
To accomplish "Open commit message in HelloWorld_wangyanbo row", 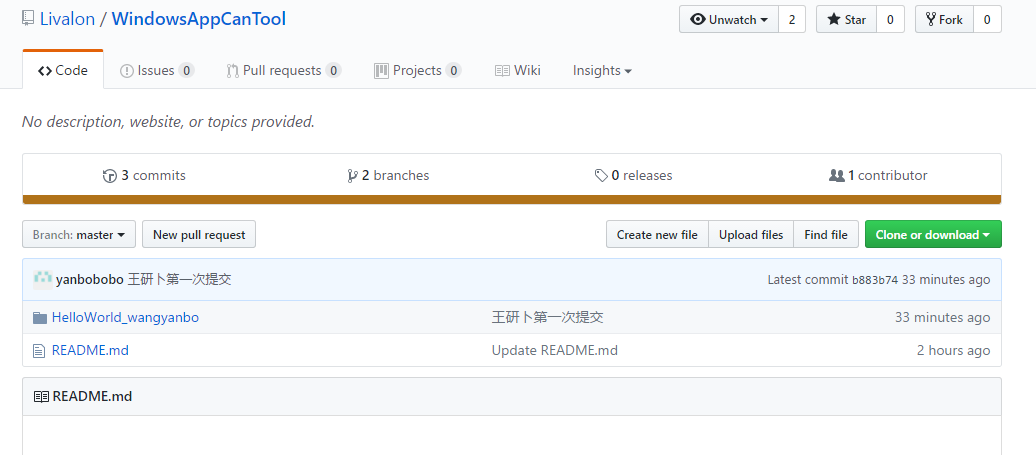I will click(548, 318).
